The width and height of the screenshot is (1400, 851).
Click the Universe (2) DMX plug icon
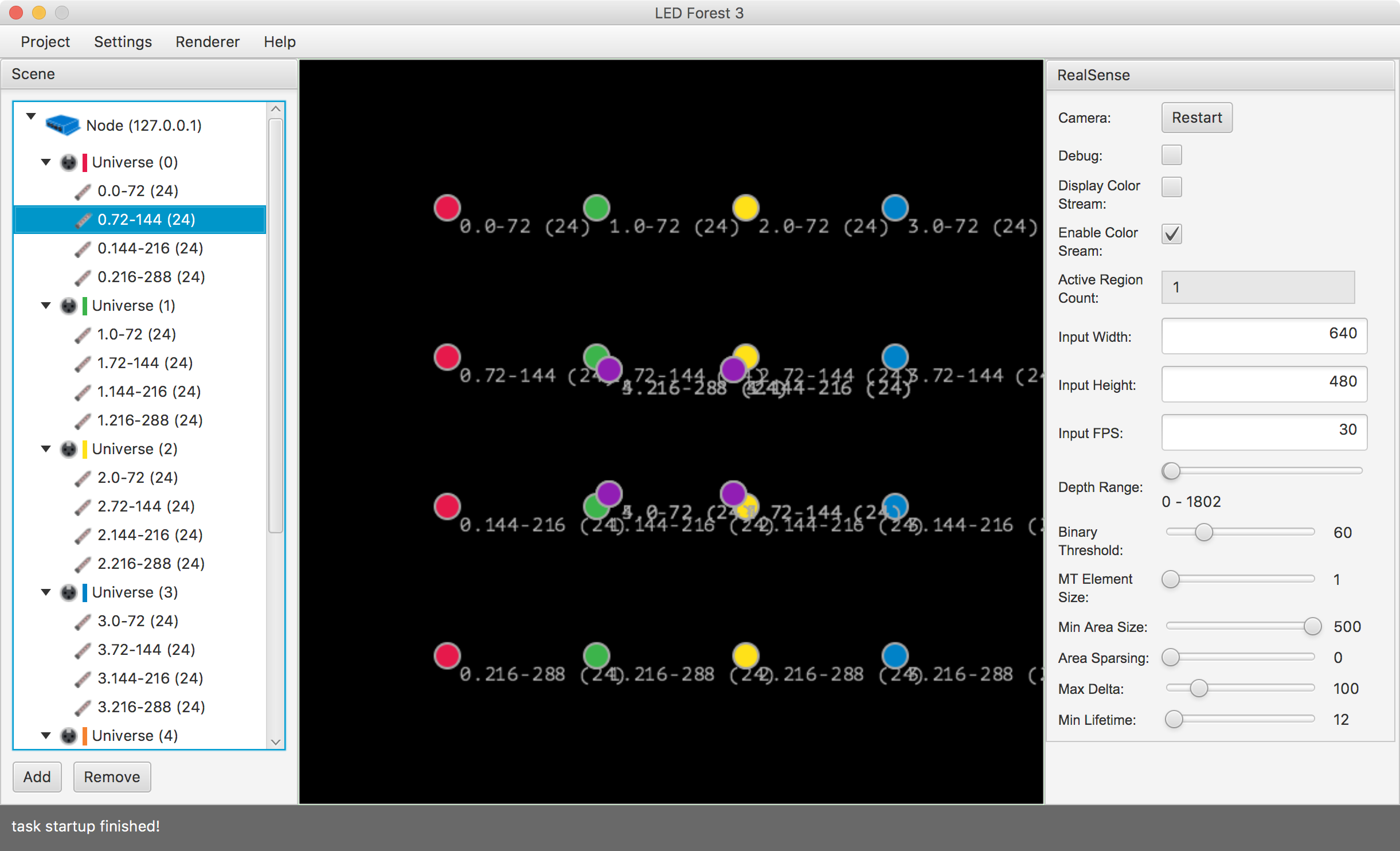(x=69, y=449)
